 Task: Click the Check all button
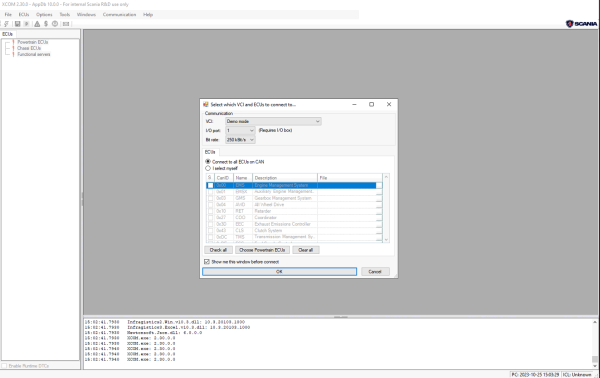(x=218, y=250)
